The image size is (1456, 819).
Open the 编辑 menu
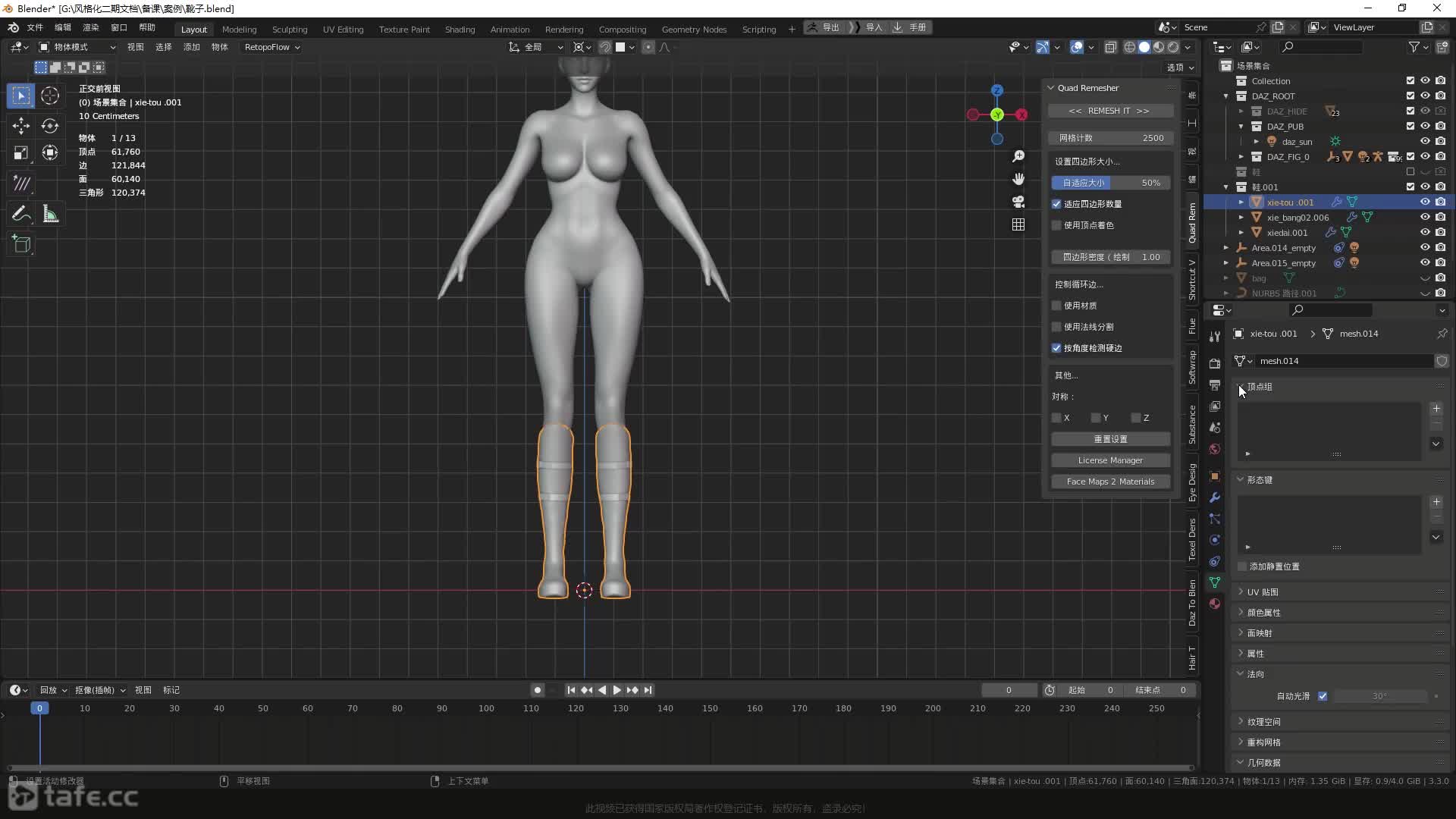(x=63, y=27)
